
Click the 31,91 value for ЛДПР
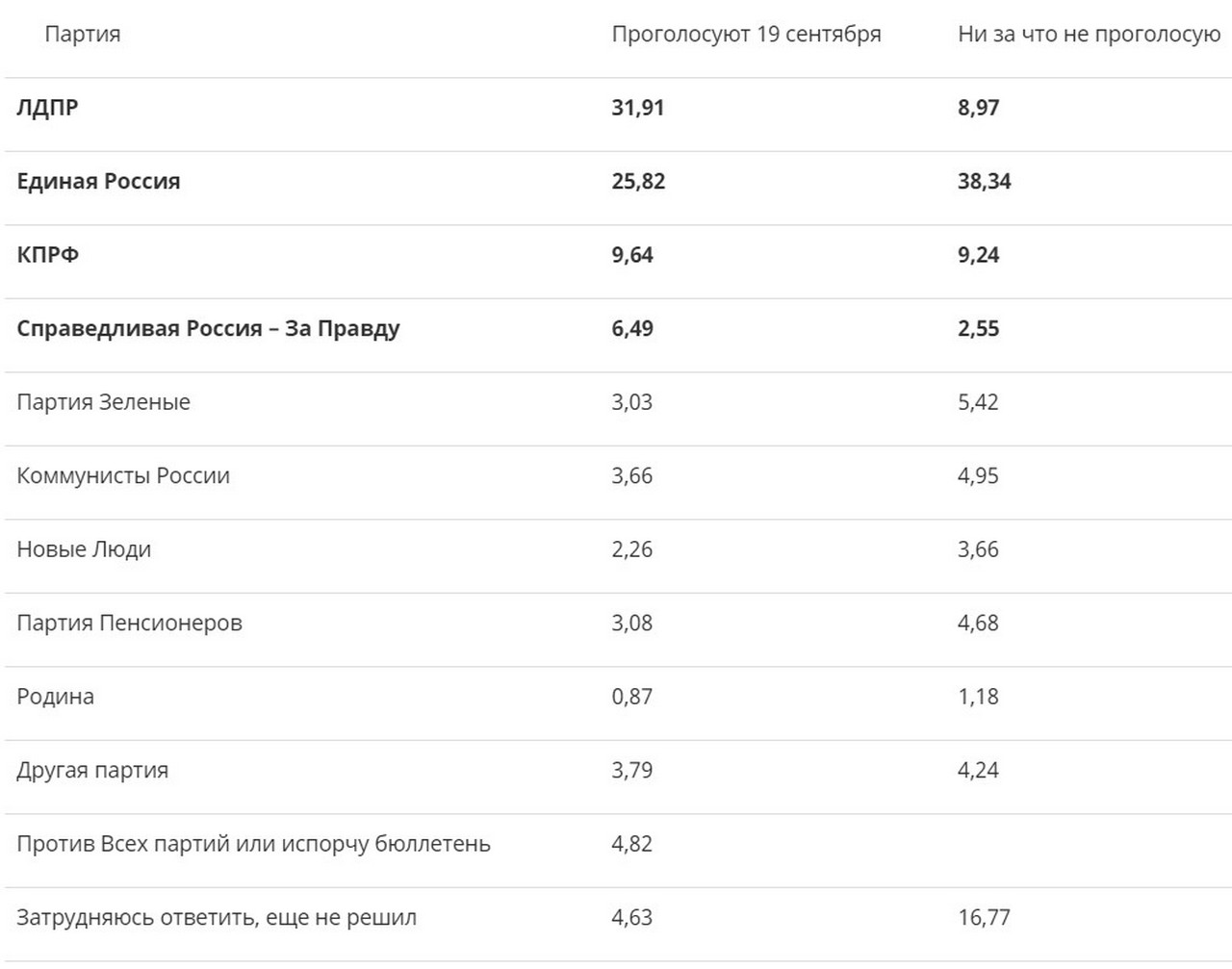tap(638, 108)
